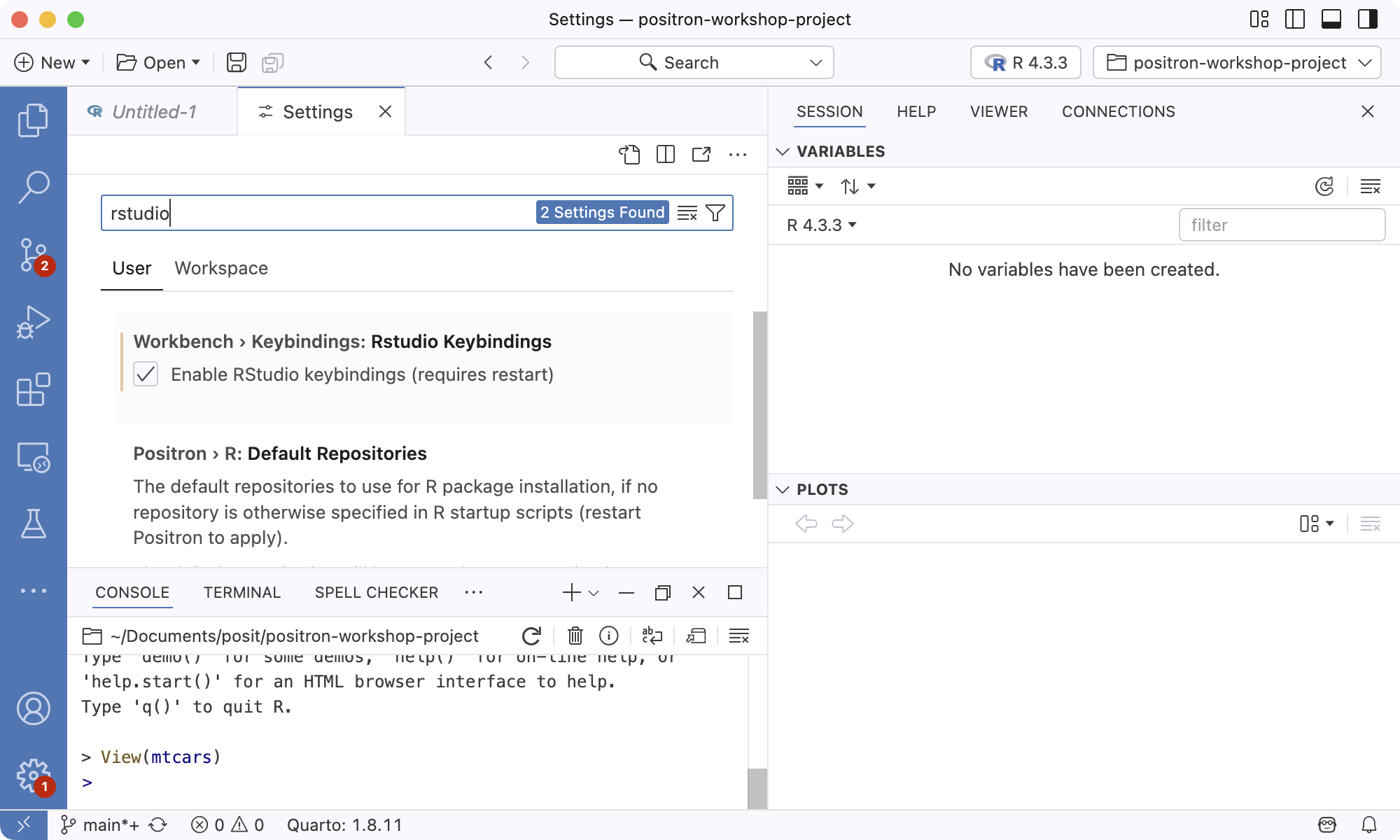Click the Save file icon
The width and height of the screenshot is (1400, 840).
click(x=237, y=62)
